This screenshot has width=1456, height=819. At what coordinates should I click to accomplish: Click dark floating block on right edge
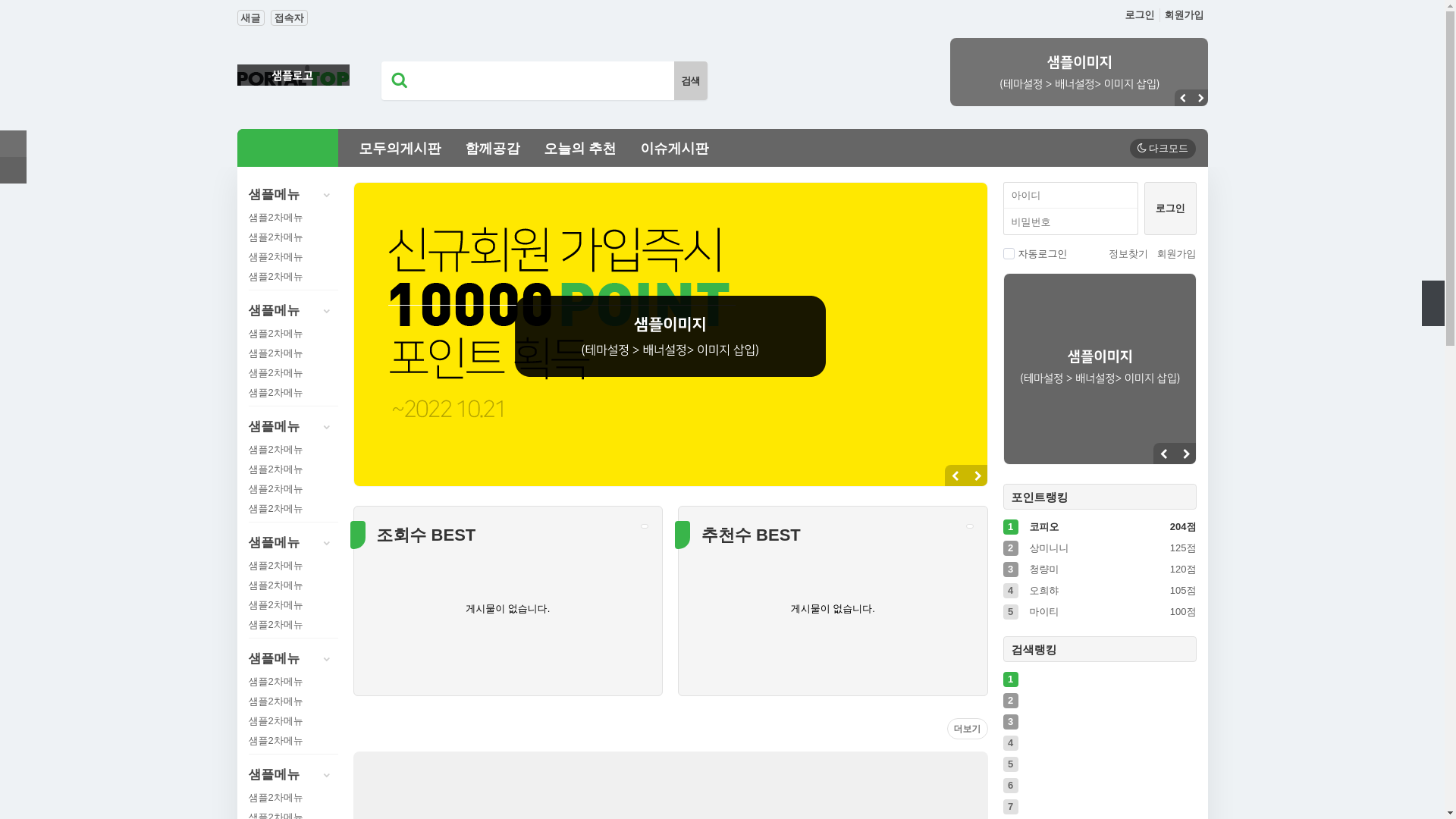coord(1433,303)
